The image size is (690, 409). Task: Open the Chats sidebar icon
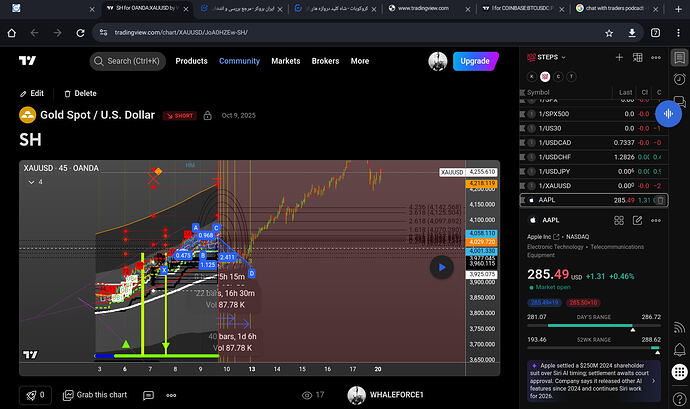tap(680, 101)
